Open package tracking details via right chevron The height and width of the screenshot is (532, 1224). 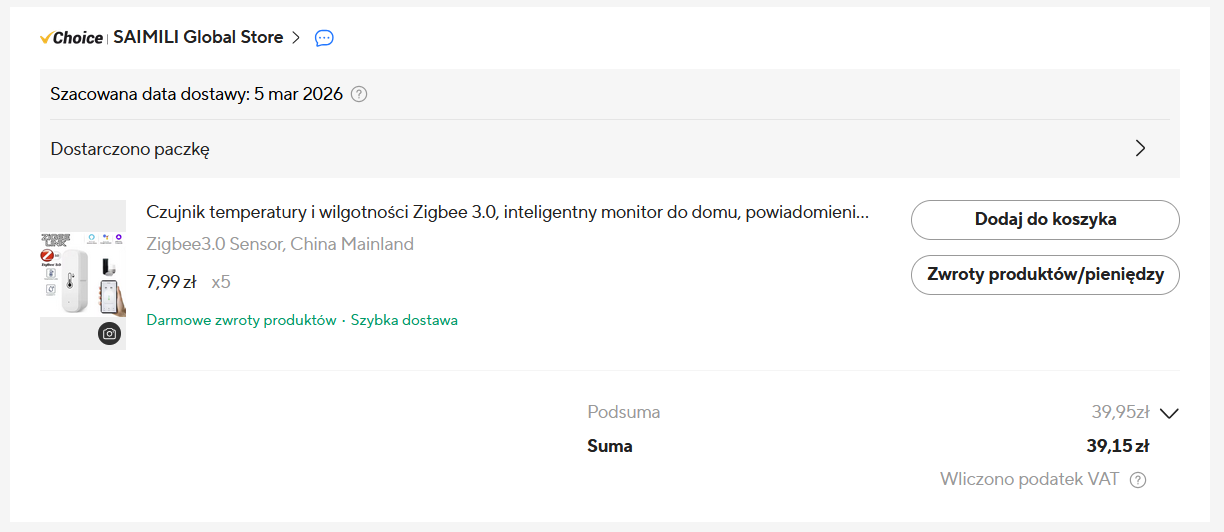(1140, 149)
